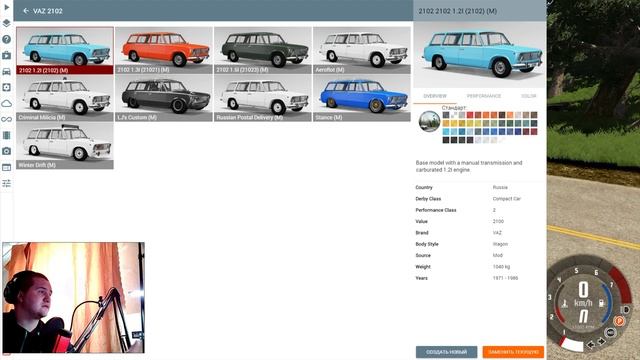Pick the first cyan swatch in the third row

pyautogui.click(x=446, y=132)
